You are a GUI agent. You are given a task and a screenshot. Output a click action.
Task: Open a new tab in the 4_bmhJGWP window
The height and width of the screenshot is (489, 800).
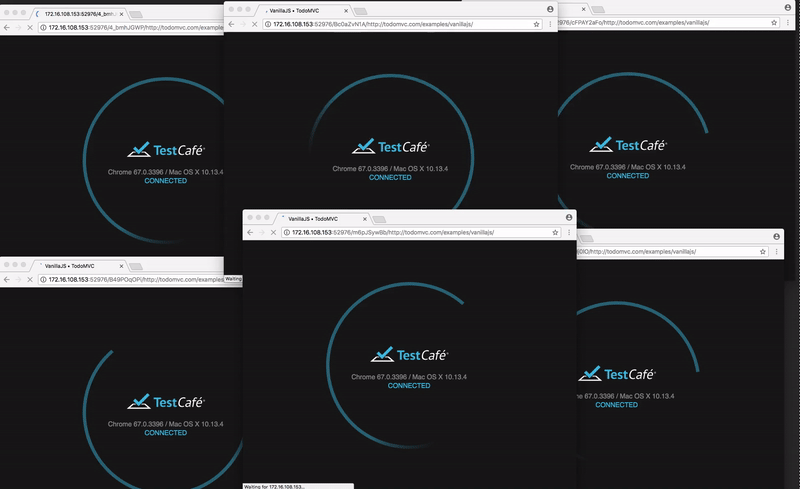[x=136, y=14]
